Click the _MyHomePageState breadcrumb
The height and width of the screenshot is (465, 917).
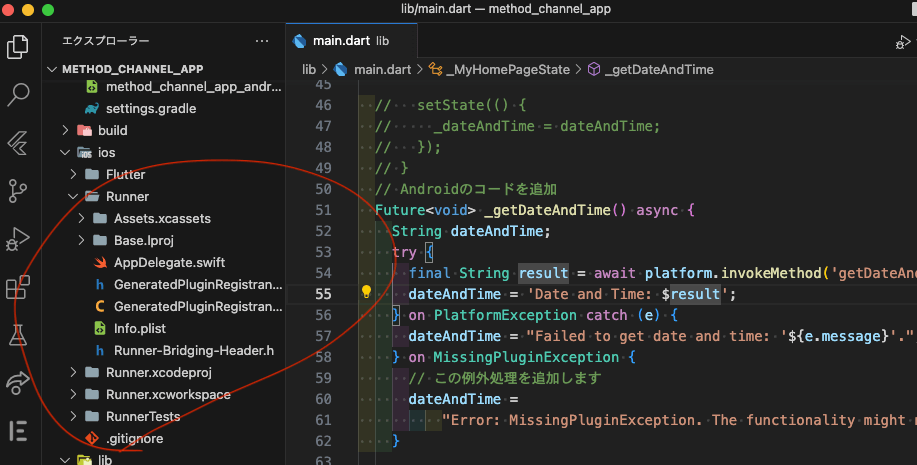[508, 70]
